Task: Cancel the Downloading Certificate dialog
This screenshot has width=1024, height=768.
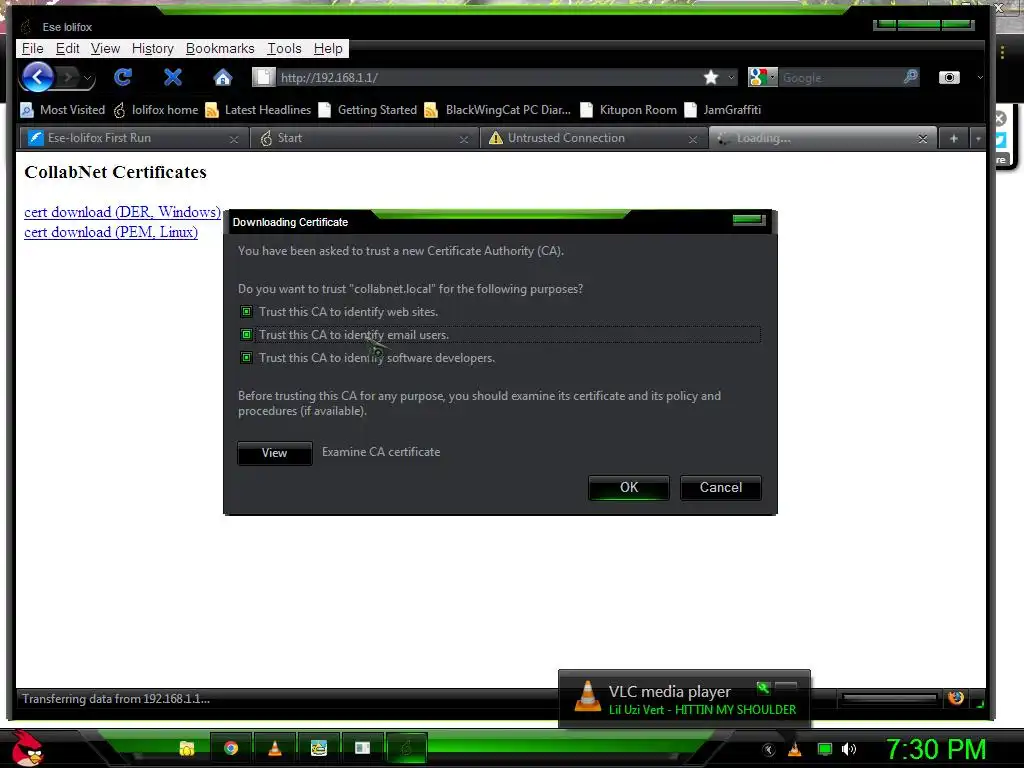Action: point(721,487)
